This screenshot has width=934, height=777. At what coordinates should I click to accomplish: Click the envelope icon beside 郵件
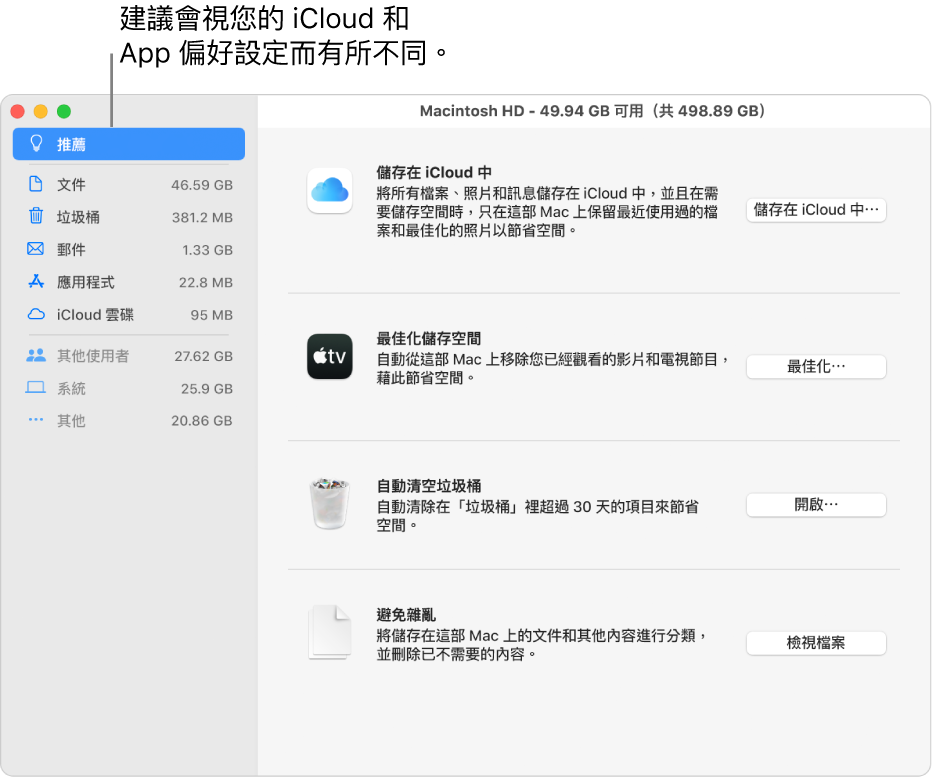(x=36, y=249)
